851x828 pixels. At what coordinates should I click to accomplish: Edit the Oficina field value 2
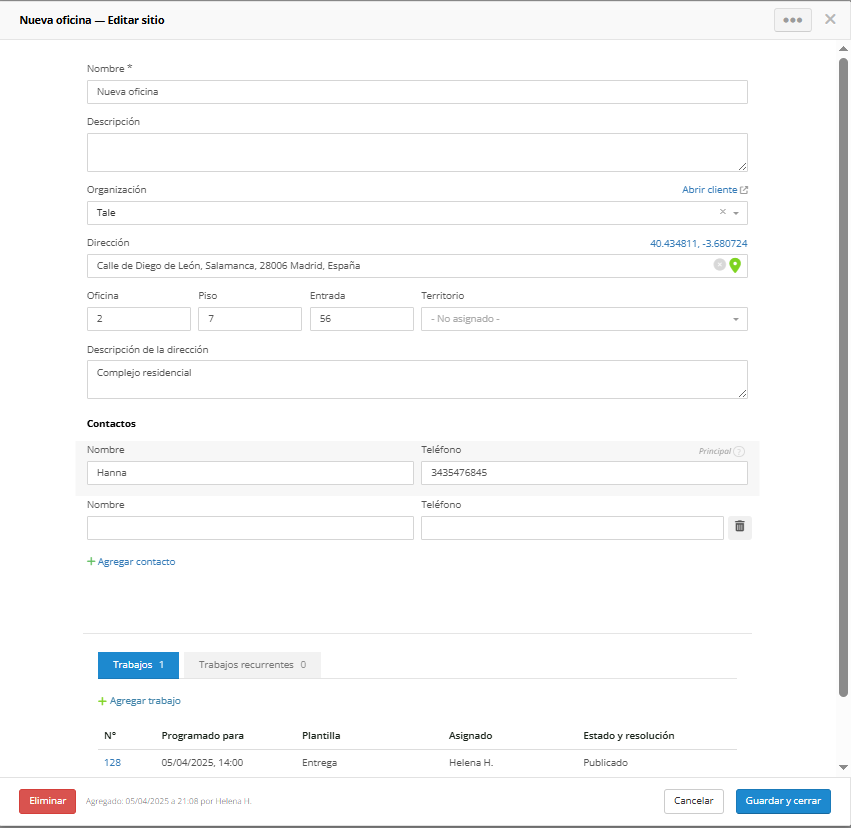[x=138, y=319]
